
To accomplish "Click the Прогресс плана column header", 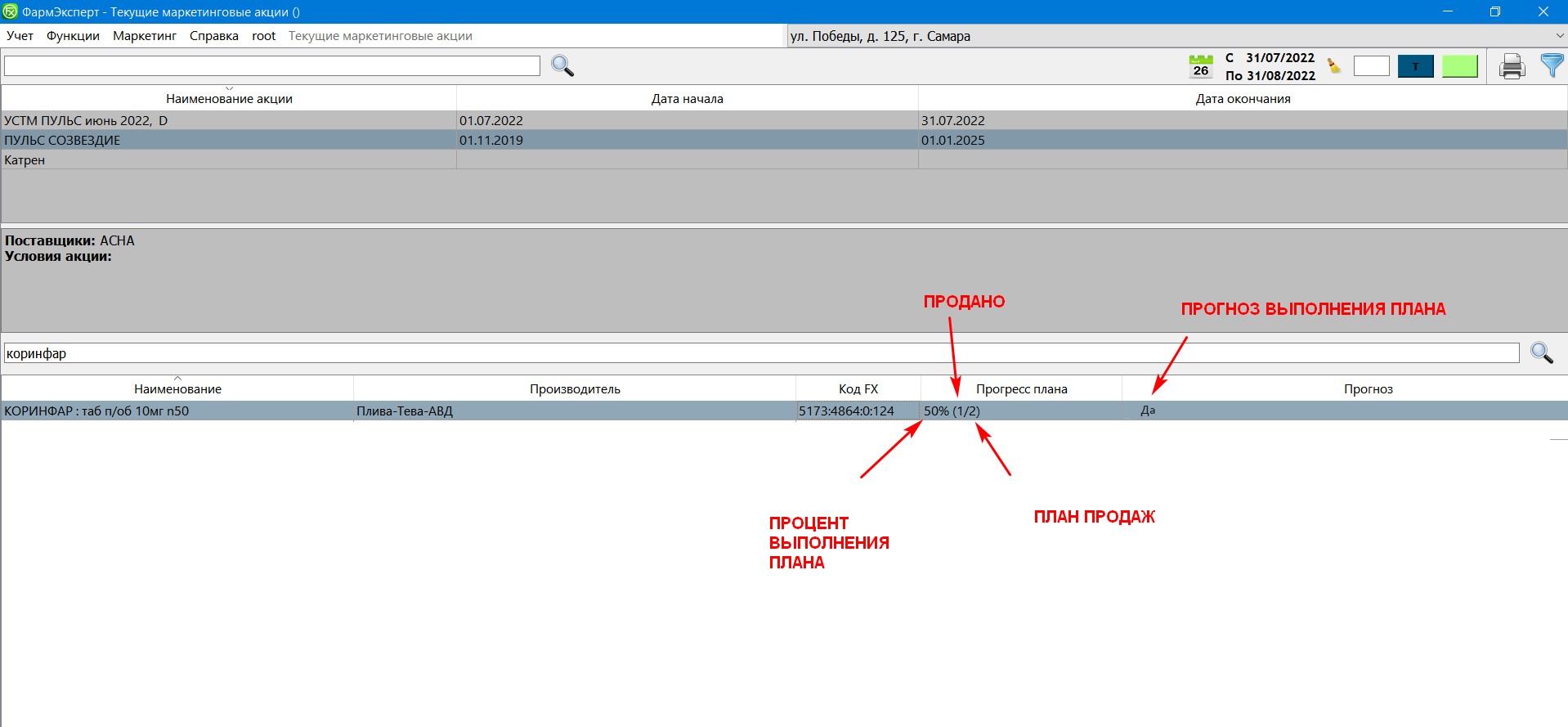I will [x=1021, y=388].
